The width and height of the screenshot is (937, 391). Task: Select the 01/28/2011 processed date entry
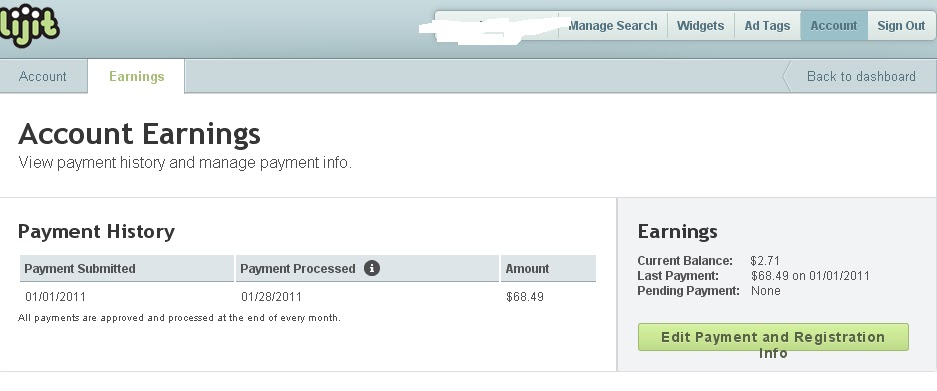[271, 297]
